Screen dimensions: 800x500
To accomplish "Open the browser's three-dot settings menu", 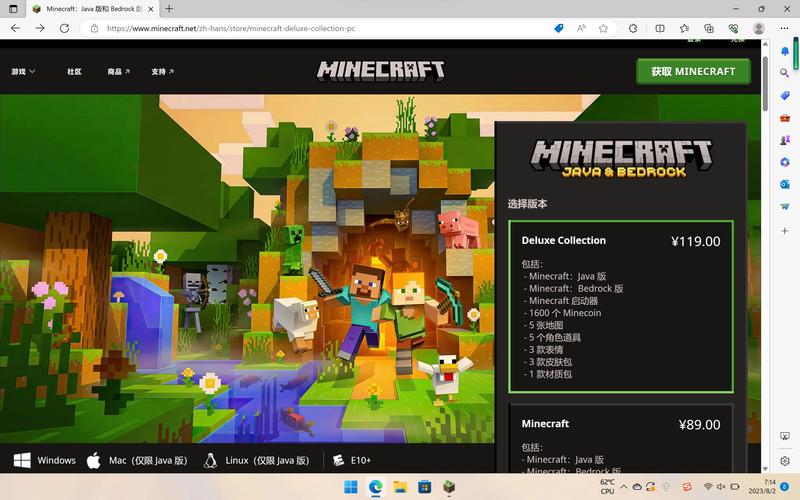I will (785, 28).
